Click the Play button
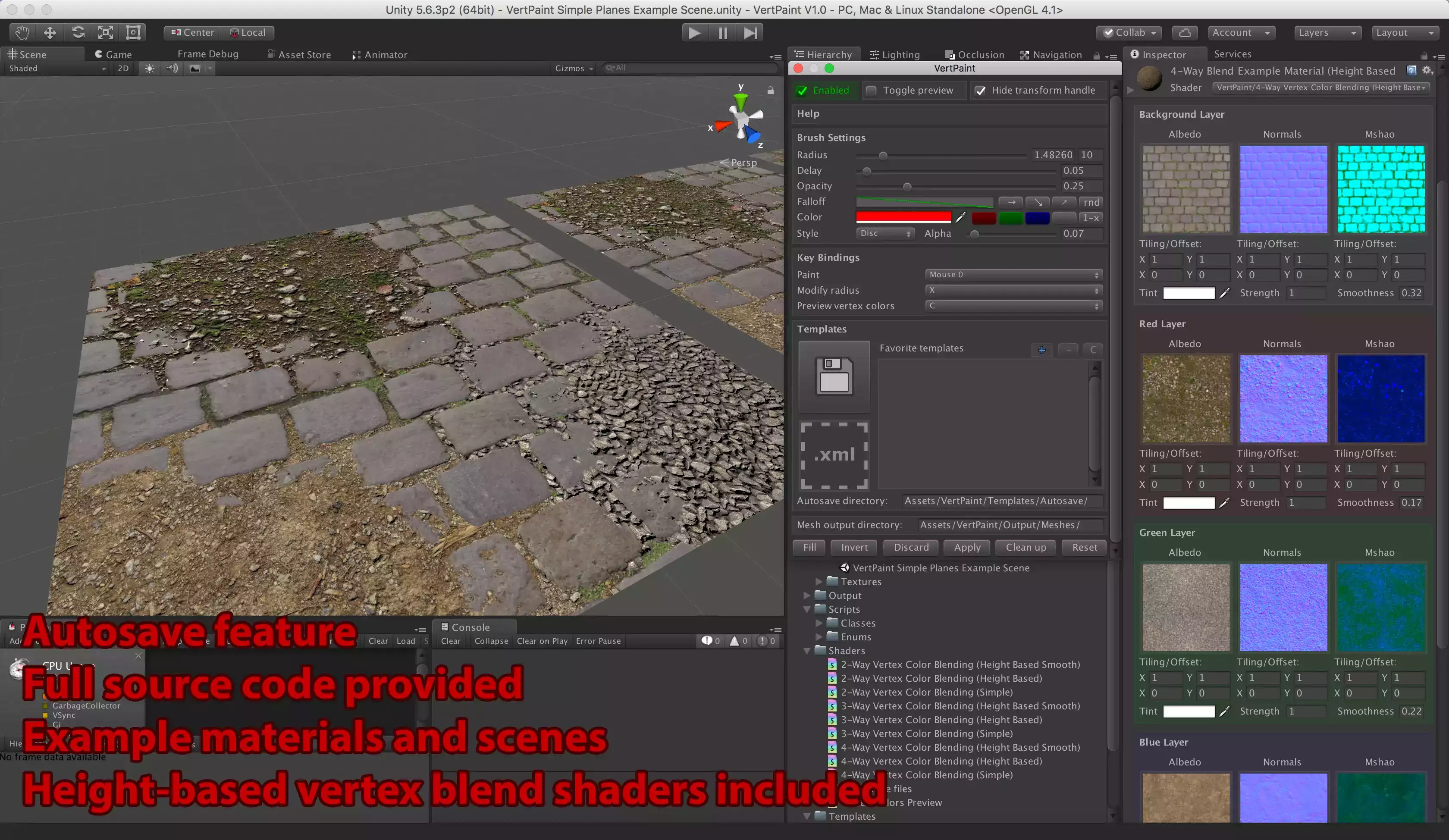The width and height of the screenshot is (1449, 840). coord(695,33)
